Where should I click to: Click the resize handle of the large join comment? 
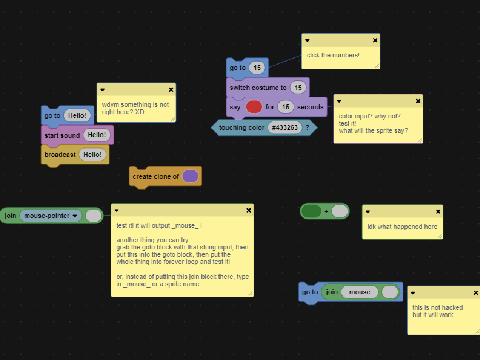pos(250,293)
